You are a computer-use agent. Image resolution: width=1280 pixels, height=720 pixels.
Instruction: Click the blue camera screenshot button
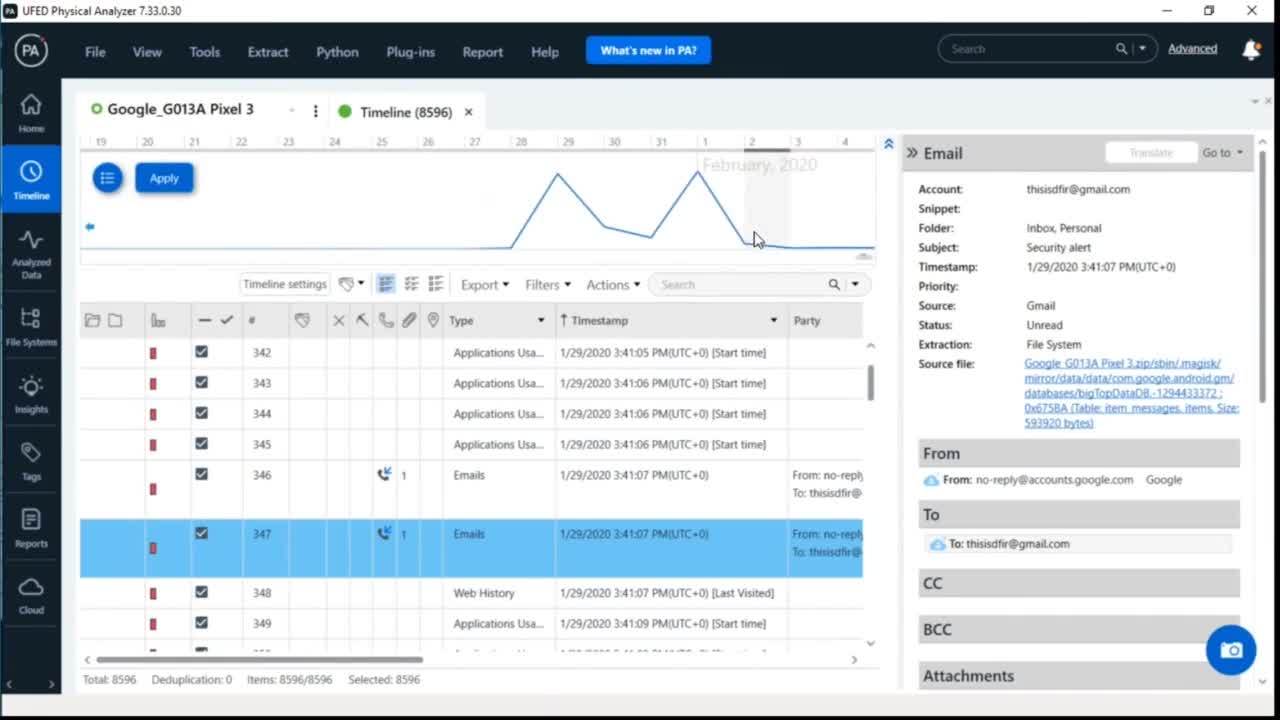(1230, 650)
